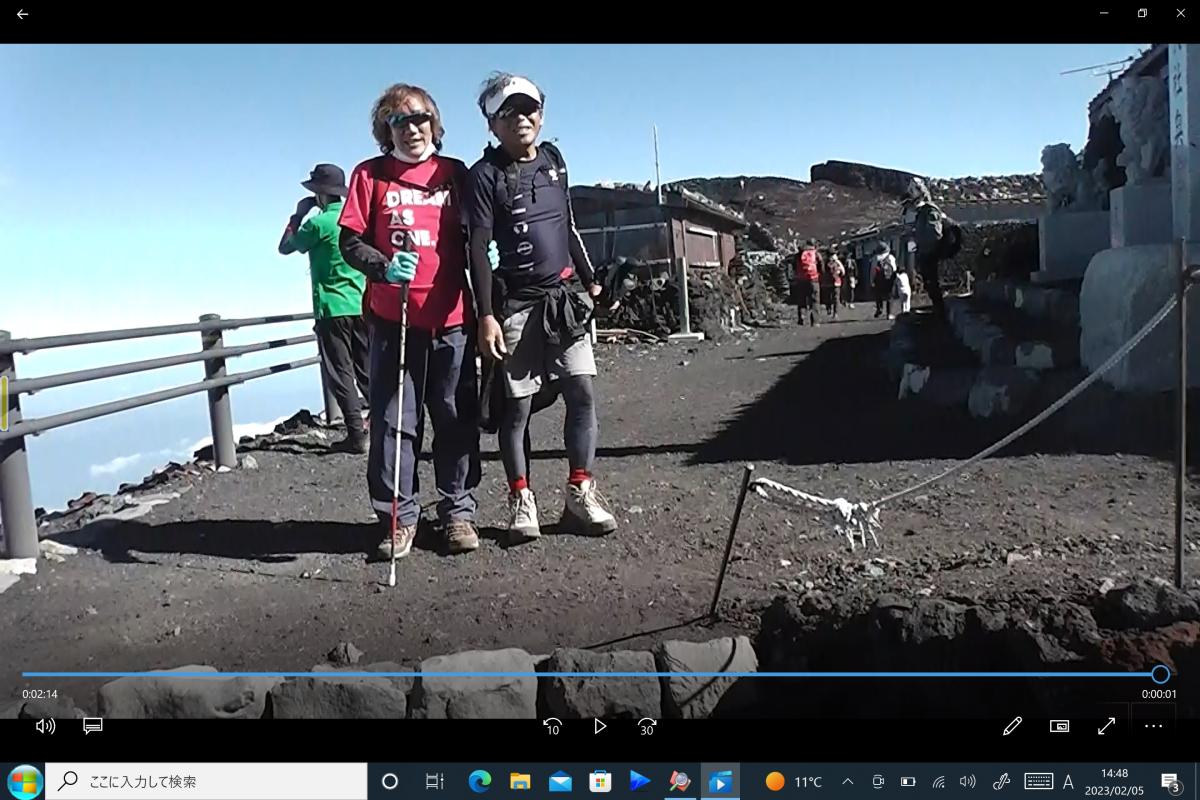This screenshot has width=1200, height=800.
Task: Click the Movies & TV taskbar icon
Action: point(720,781)
